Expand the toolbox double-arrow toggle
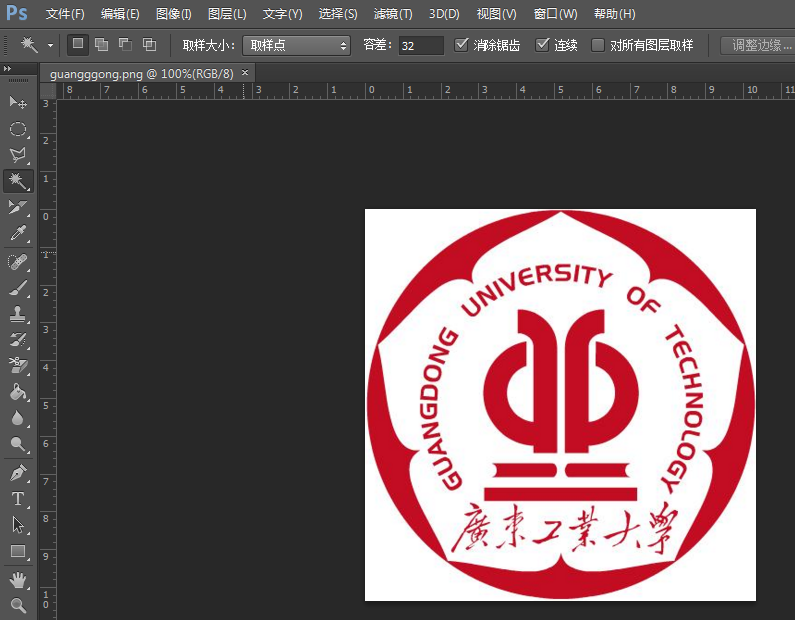795x620 pixels. click(7, 68)
